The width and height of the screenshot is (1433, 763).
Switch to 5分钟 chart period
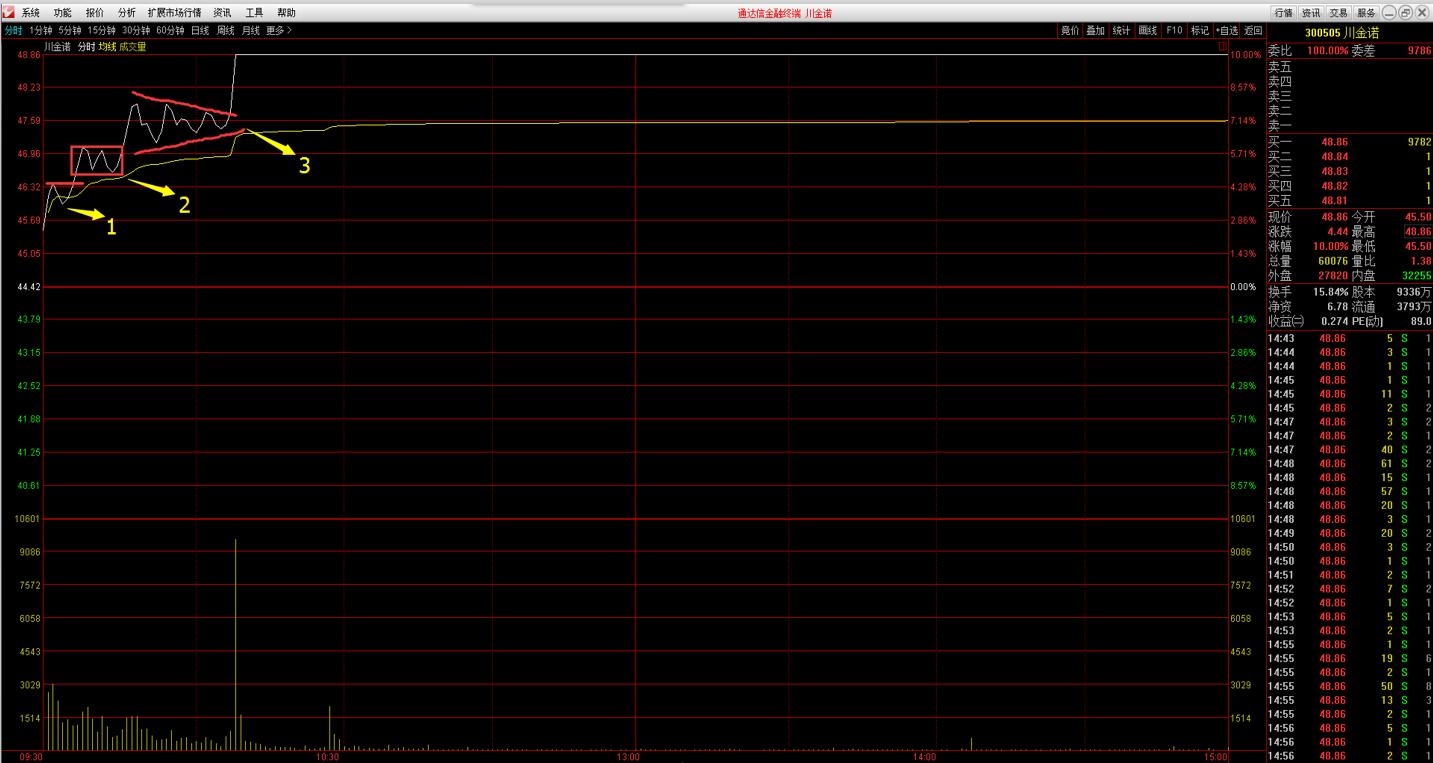(x=70, y=31)
